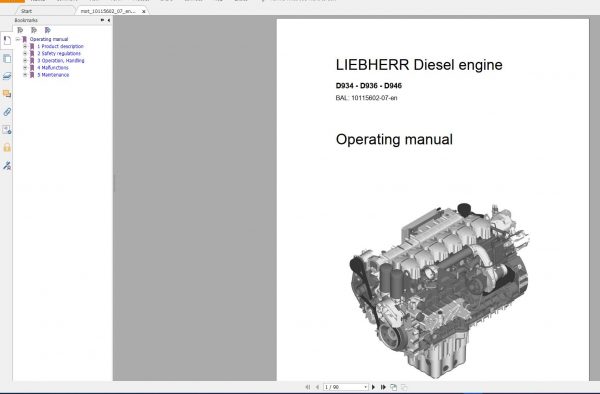Expand the 5 Maintenance bookmark

pyautogui.click(x=25, y=75)
